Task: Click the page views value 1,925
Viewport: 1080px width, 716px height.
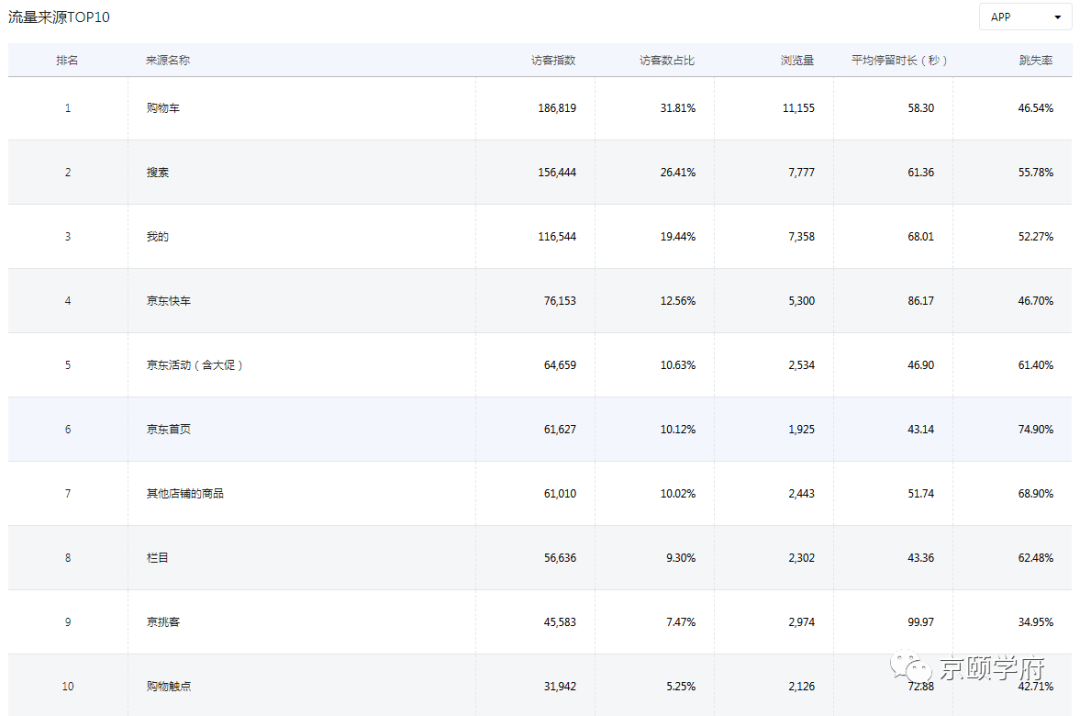Action: click(801, 430)
